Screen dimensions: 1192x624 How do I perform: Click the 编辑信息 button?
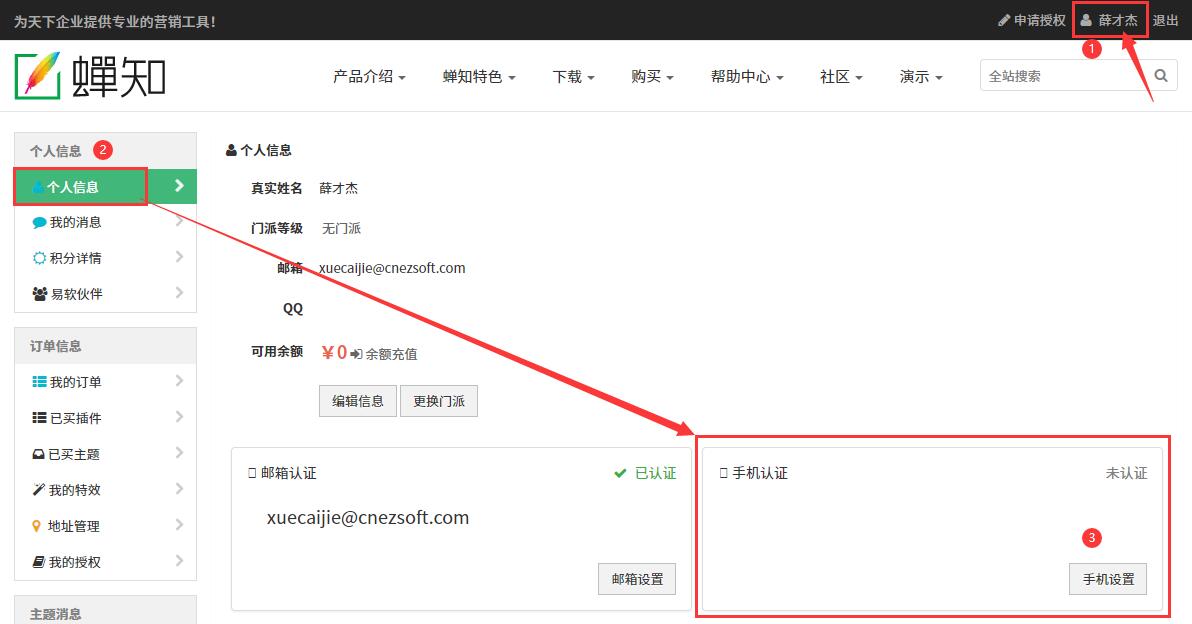(358, 401)
